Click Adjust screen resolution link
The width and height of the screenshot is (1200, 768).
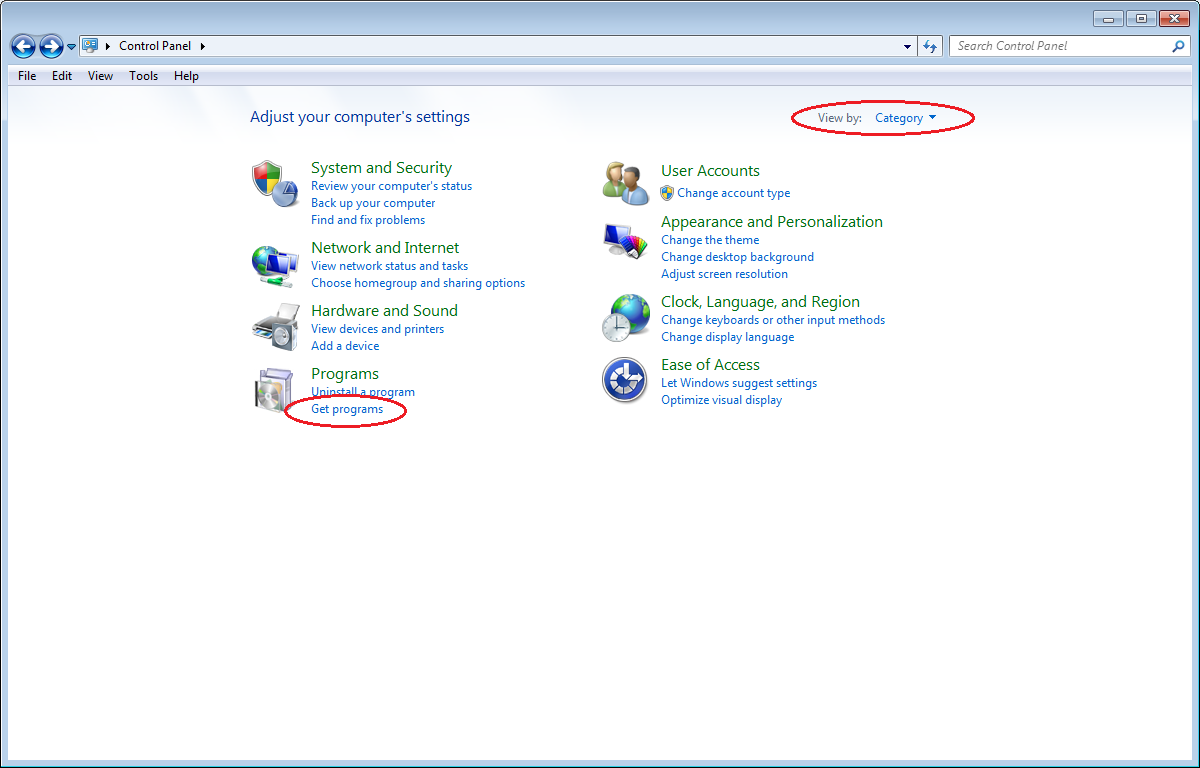724,274
